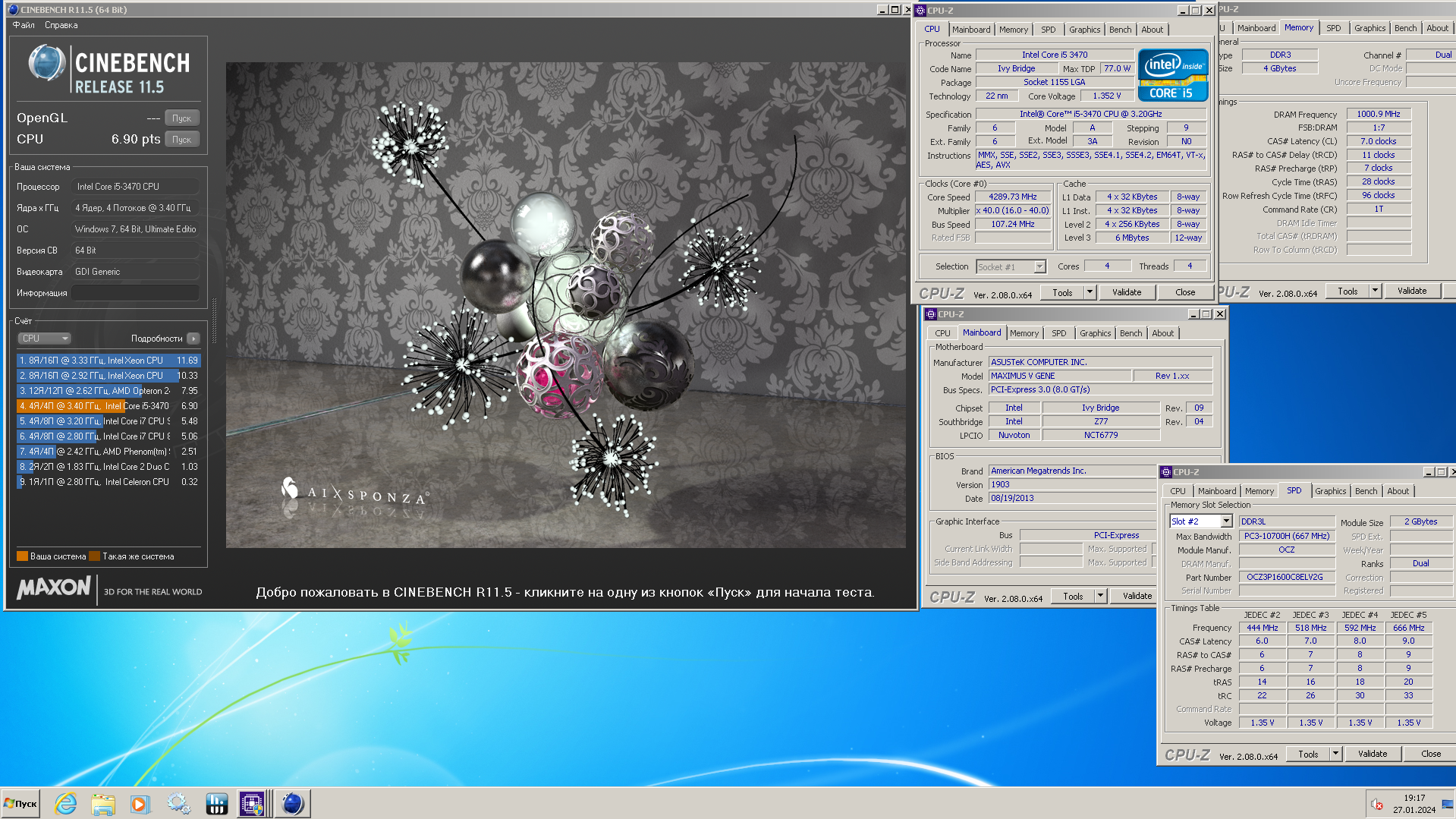Switch to Memory tab in SPD window
Screen dimensions: 1456x819
point(1259,491)
